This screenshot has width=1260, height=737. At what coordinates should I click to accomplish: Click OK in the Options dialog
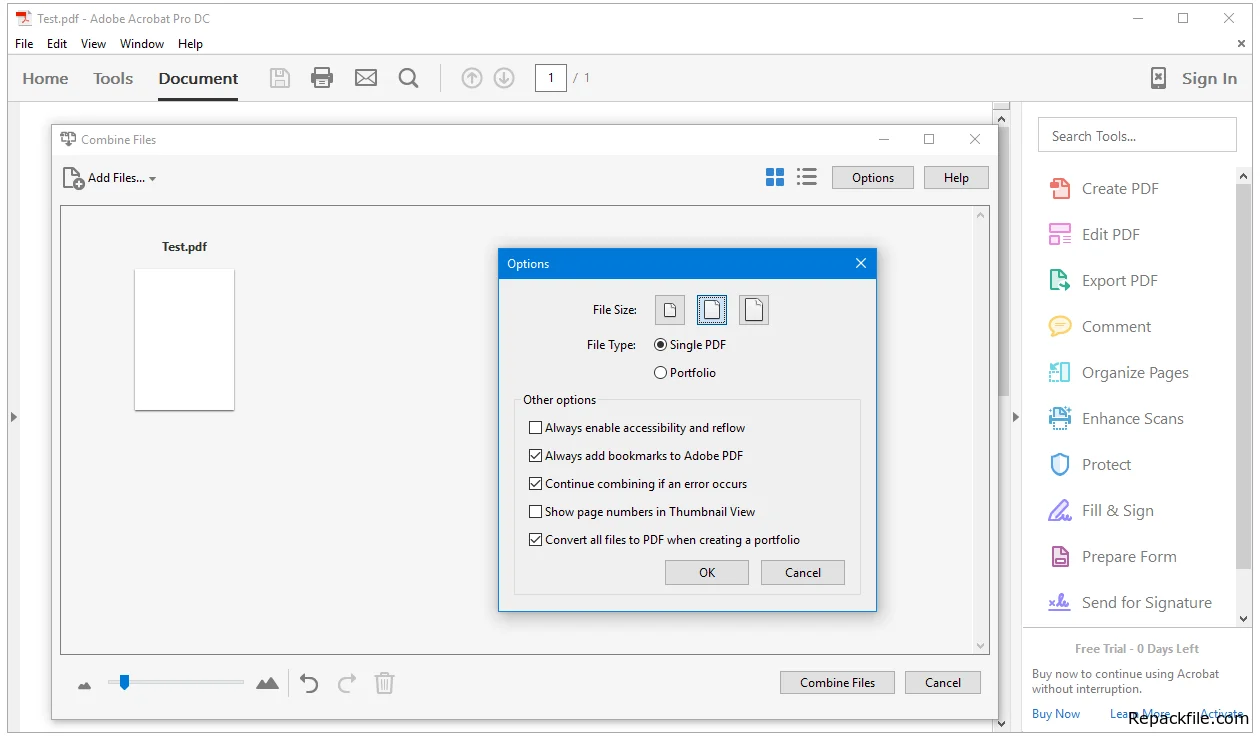point(707,572)
